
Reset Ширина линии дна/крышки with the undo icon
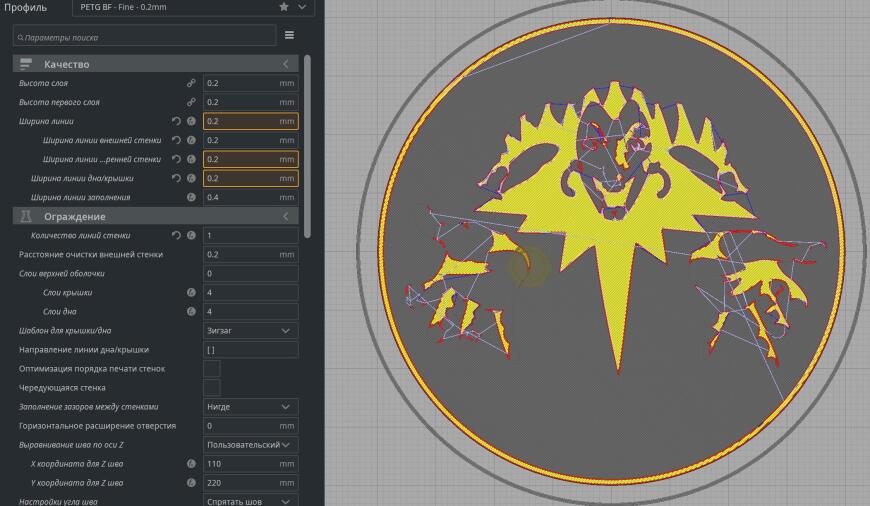pyautogui.click(x=176, y=178)
